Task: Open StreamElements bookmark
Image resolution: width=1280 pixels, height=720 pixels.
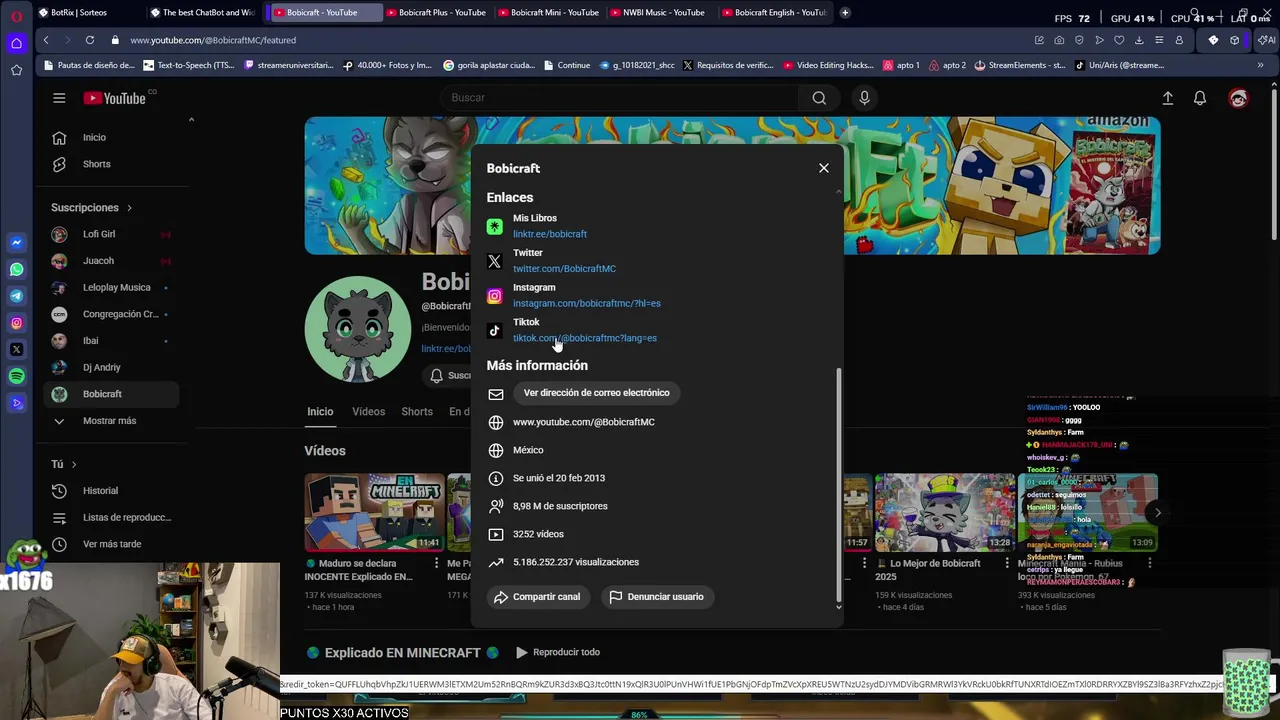Action: coord(1020,65)
